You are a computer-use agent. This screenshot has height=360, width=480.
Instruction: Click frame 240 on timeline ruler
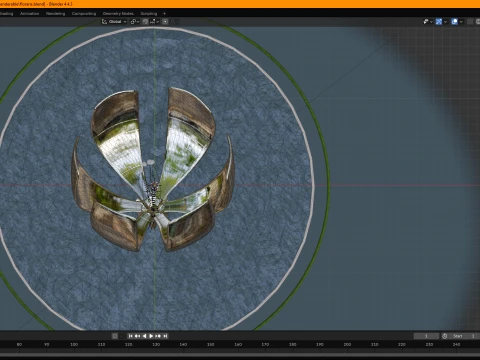[x=457, y=344]
